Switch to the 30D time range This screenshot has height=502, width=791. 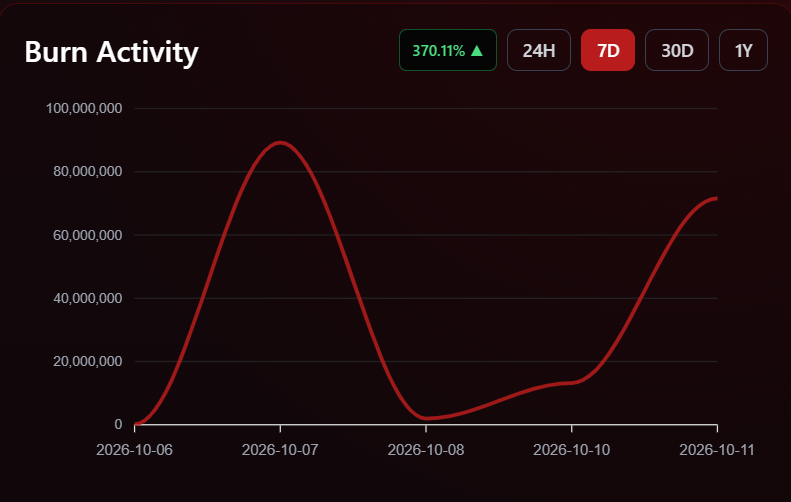coord(677,50)
